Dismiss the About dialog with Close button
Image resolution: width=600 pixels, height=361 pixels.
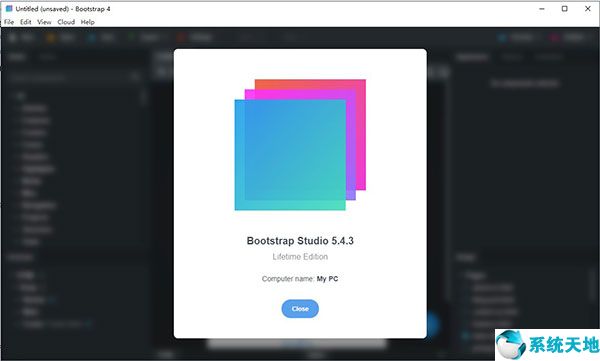pos(300,309)
